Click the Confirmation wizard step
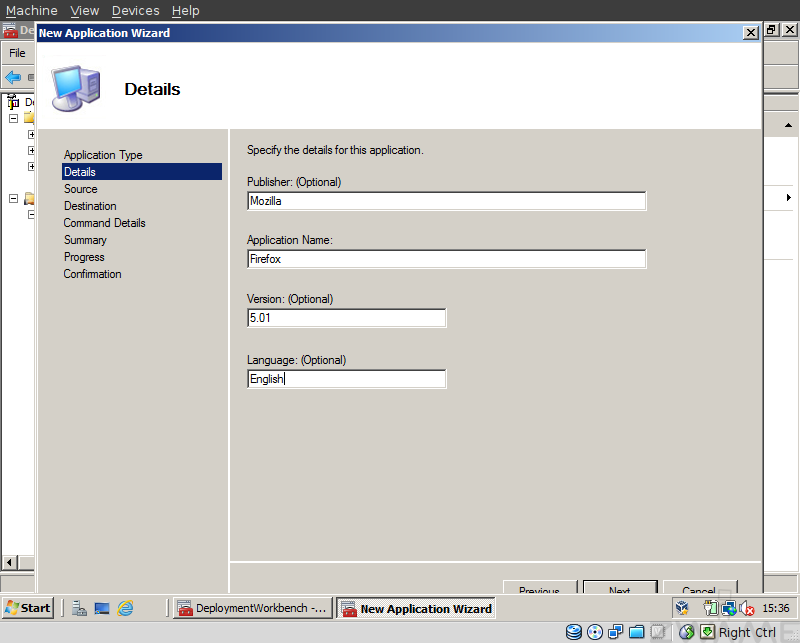Image resolution: width=800 pixels, height=643 pixels. point(92,274)
